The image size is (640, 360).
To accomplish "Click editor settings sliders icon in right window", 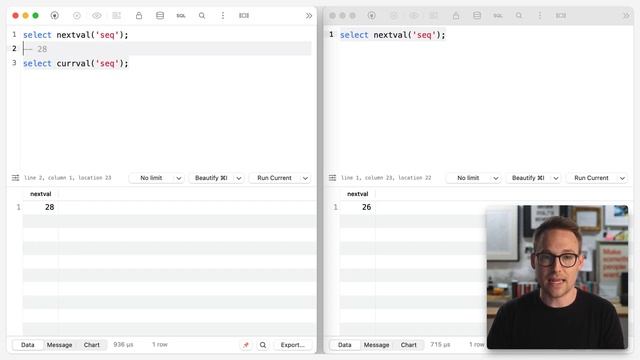I will click(333, 178).
